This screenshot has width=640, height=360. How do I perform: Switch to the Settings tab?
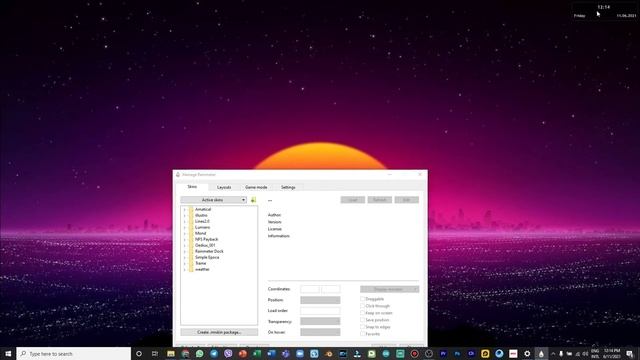click(288, 187)
